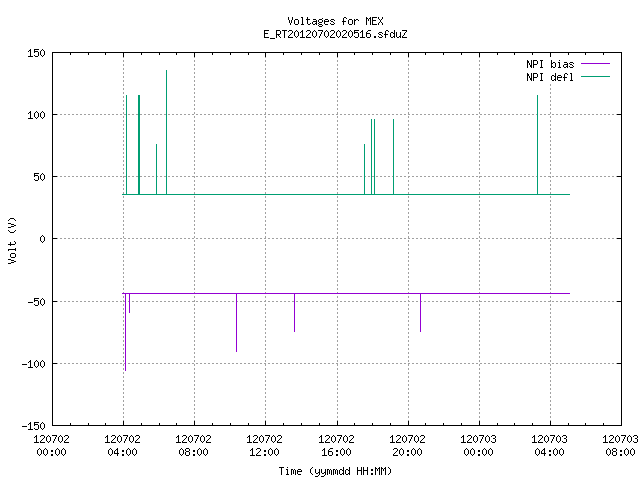
Task: Click the y-axis tick label -100
Action: [x=33, y=364]
